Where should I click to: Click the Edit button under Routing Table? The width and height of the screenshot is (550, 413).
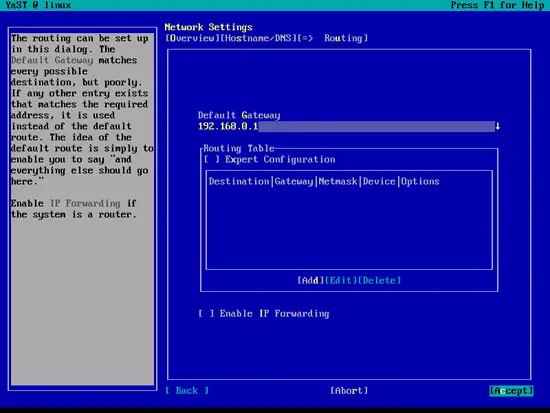click(x=341, y=280)
